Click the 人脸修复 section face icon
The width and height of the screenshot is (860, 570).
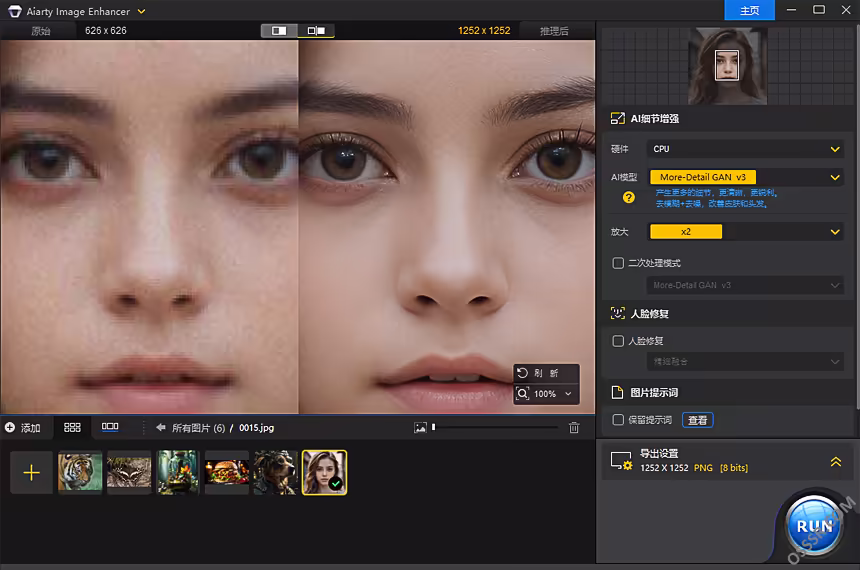click(x=618, y=313)
